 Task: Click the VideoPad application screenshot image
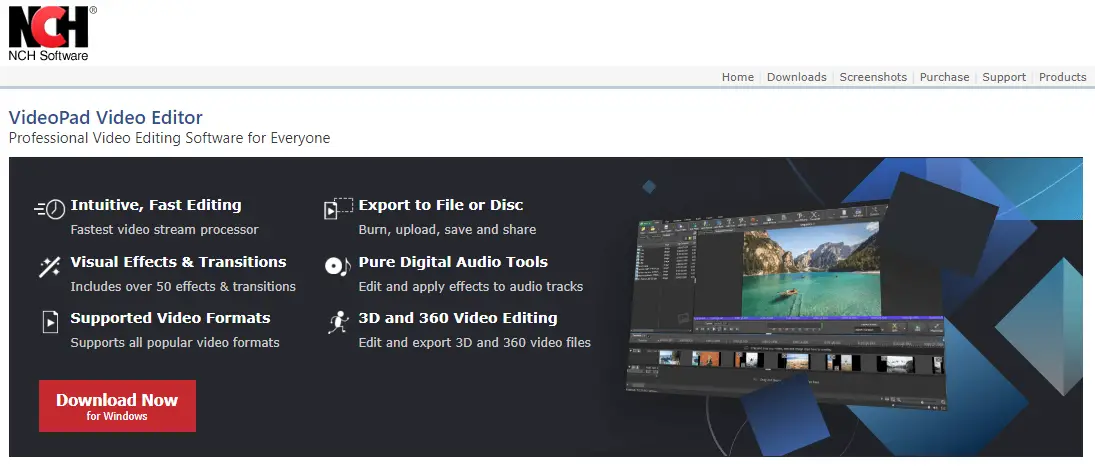coord(786,305)
